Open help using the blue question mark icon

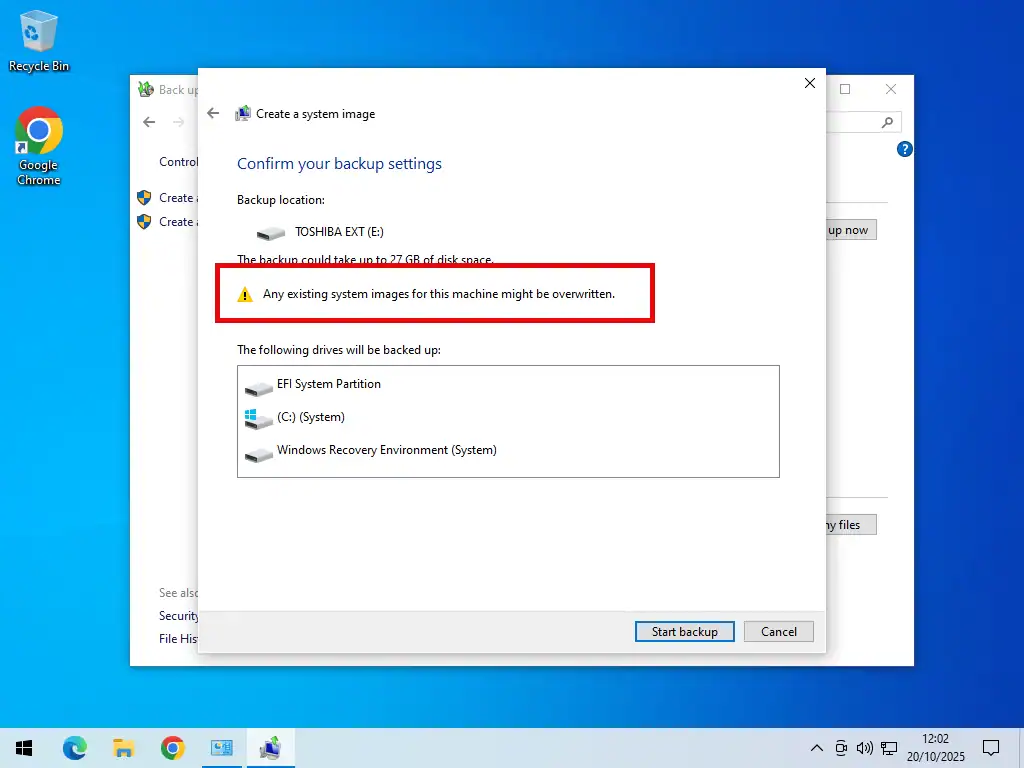[x=904, y=149]
